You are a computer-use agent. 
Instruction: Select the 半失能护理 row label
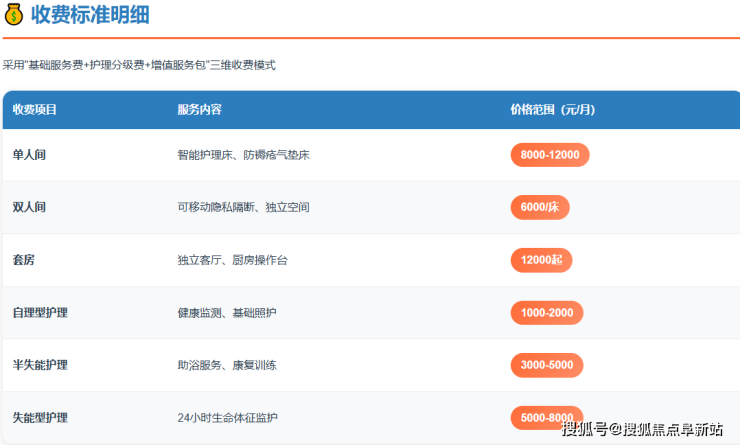40,365
